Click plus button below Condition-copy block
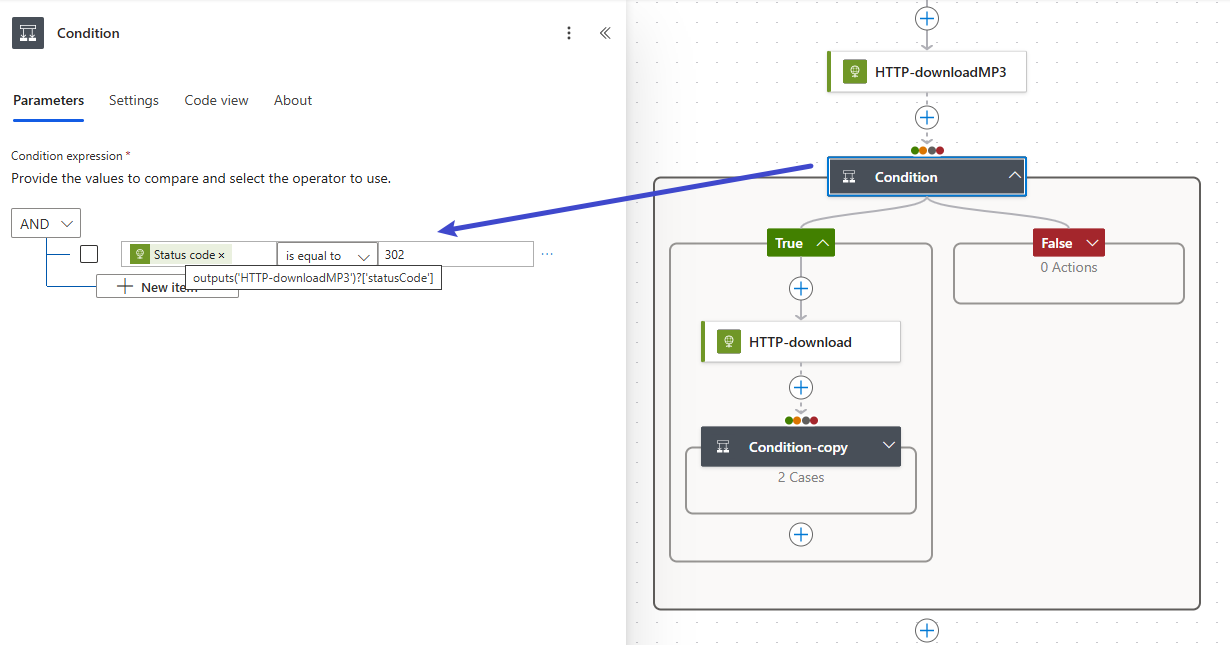The height and width of the screenshot is (645, 1230). (x=801, y=534)
